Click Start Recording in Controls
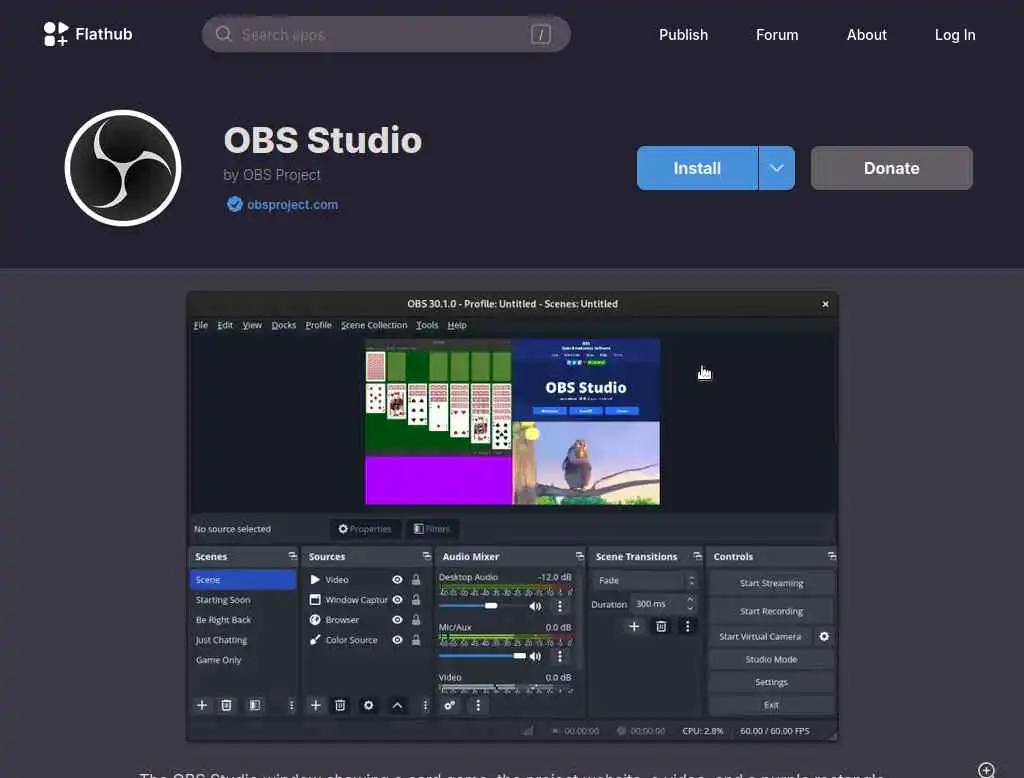Image resolution: width=1024 pixels, height=778 pixels. pyautogui.click(x=771, y=611)
